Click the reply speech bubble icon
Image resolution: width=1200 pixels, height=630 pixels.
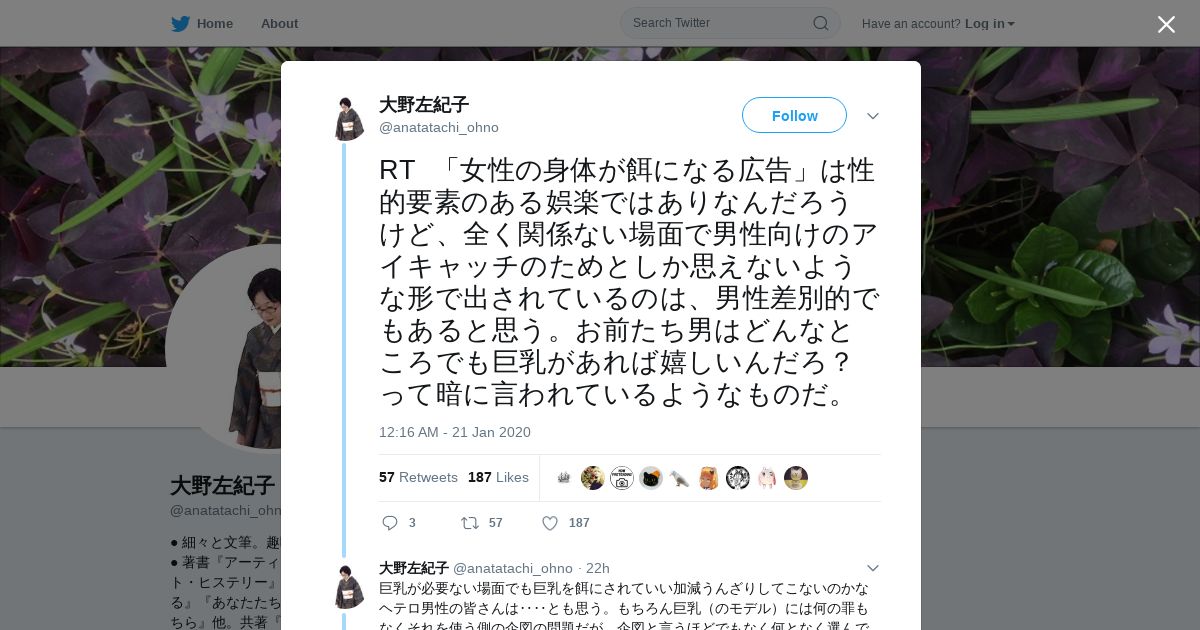click(390, 523)
